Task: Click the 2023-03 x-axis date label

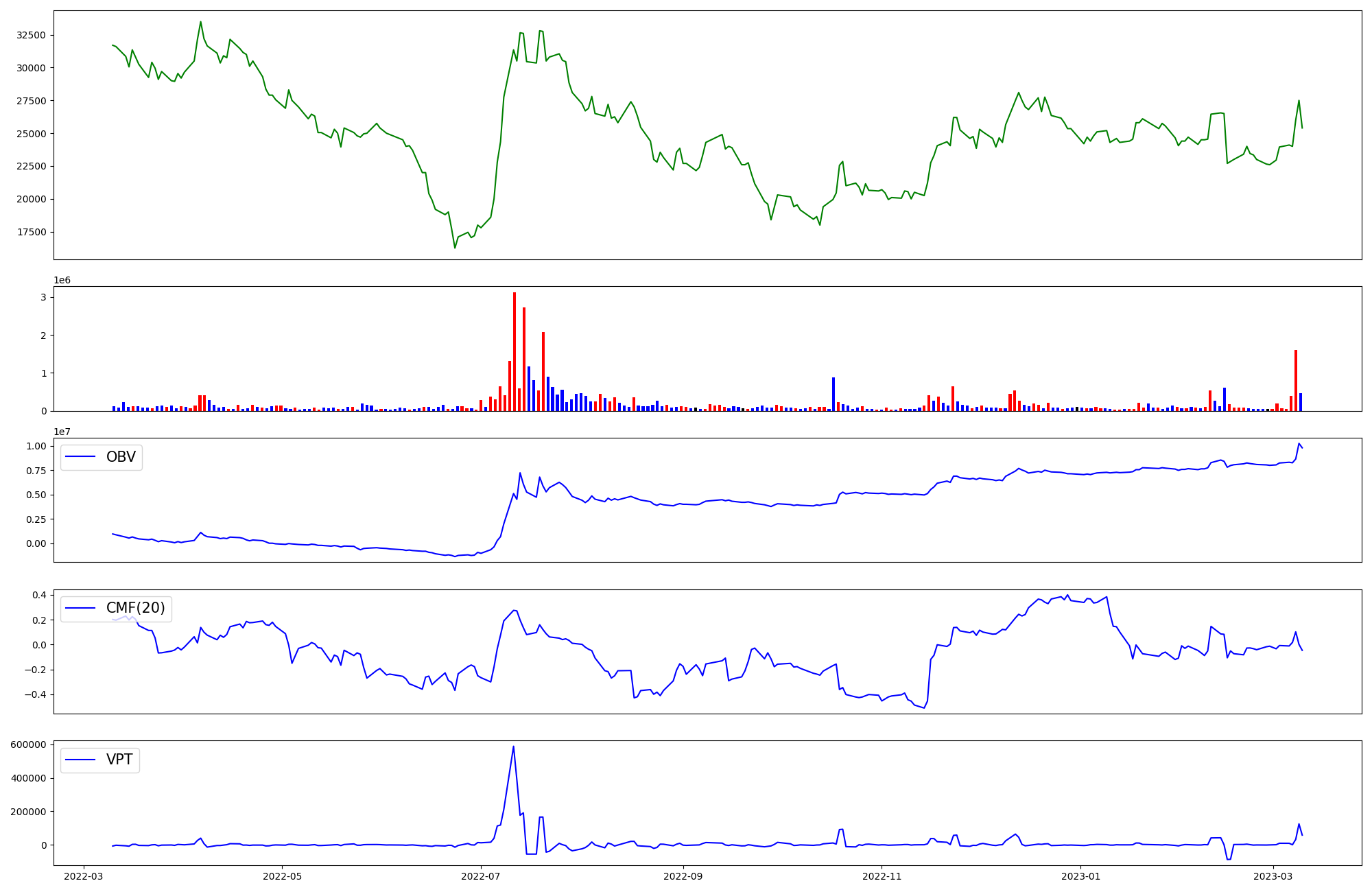Action: (1273, 876)
